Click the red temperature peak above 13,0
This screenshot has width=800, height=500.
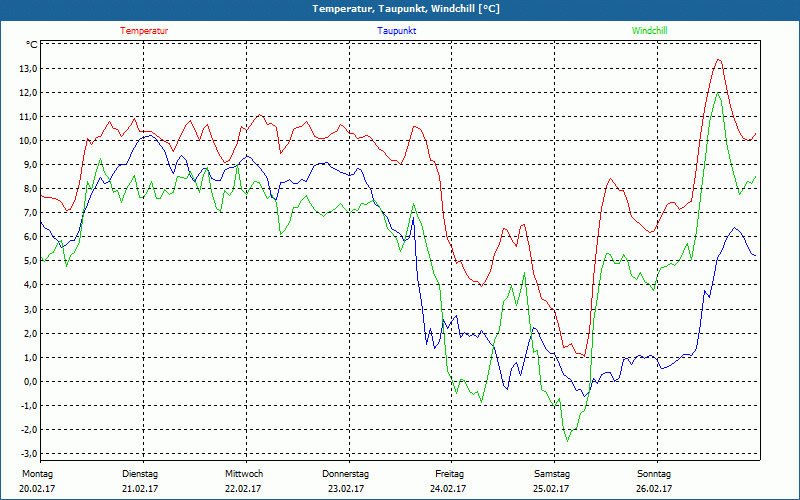click(718, 60)
